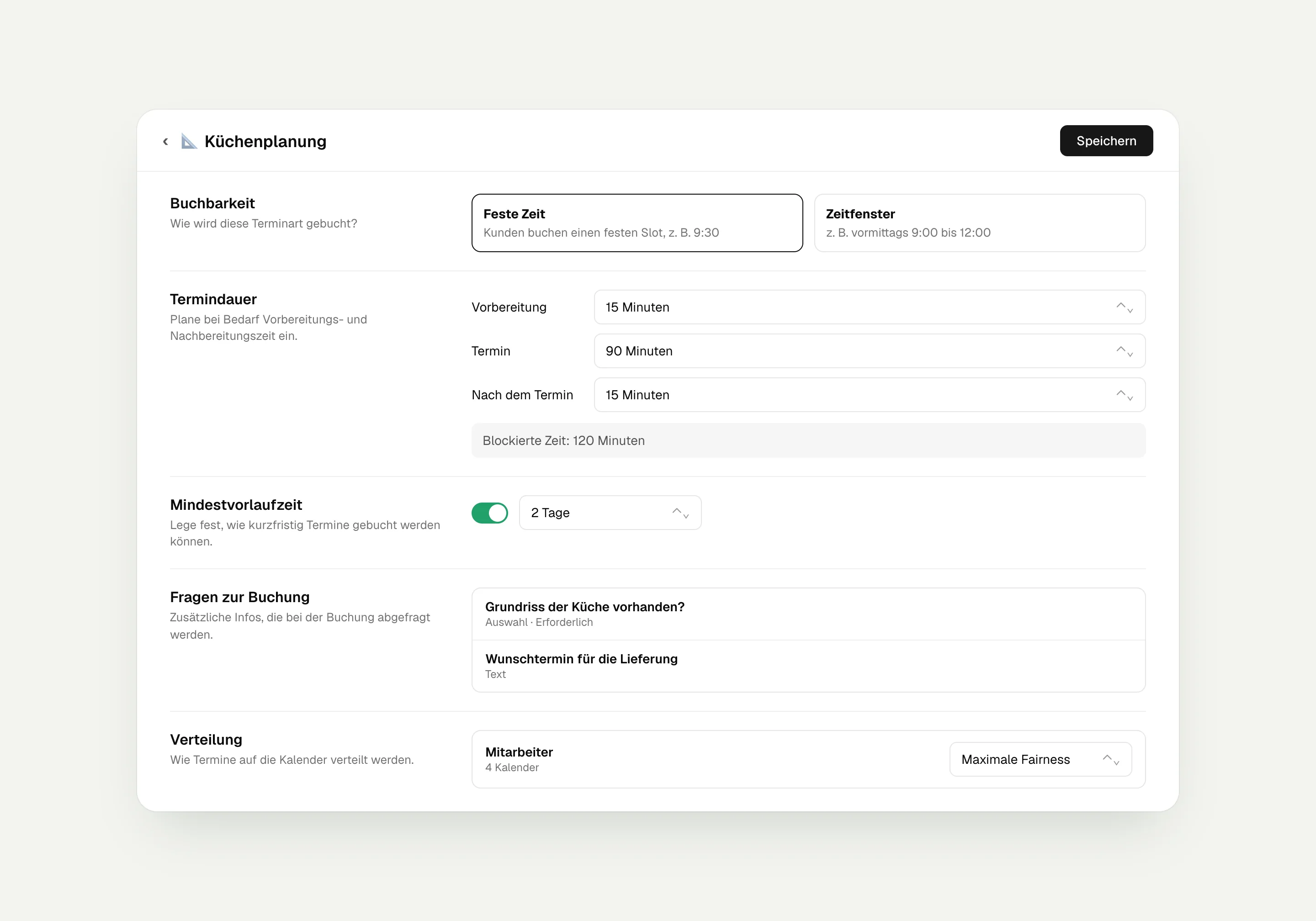Go back using the left chevron
This screenshot has height=921, width=1316.
[166, 141]
